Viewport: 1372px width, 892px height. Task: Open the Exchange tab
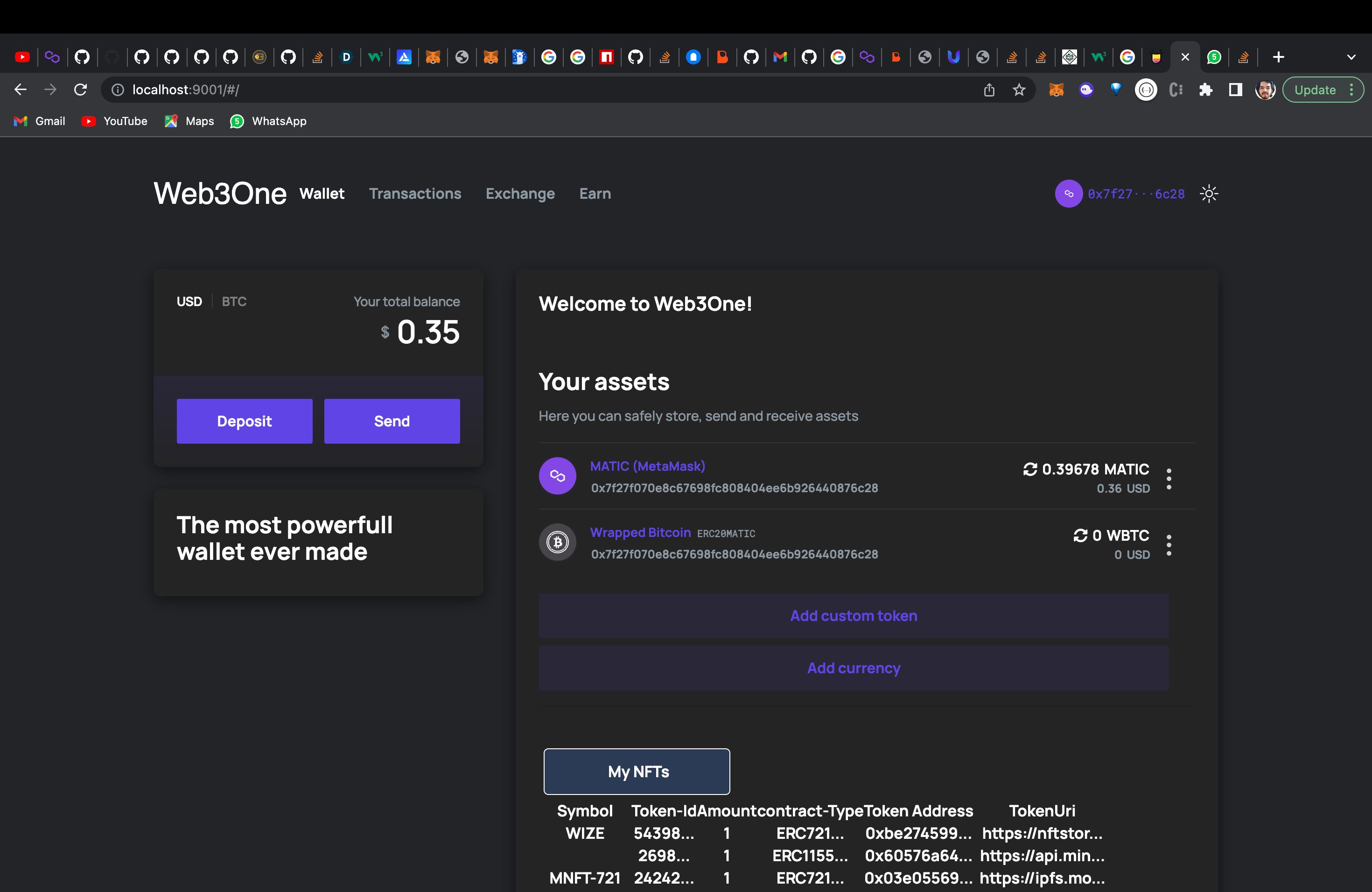click(520, 193)
